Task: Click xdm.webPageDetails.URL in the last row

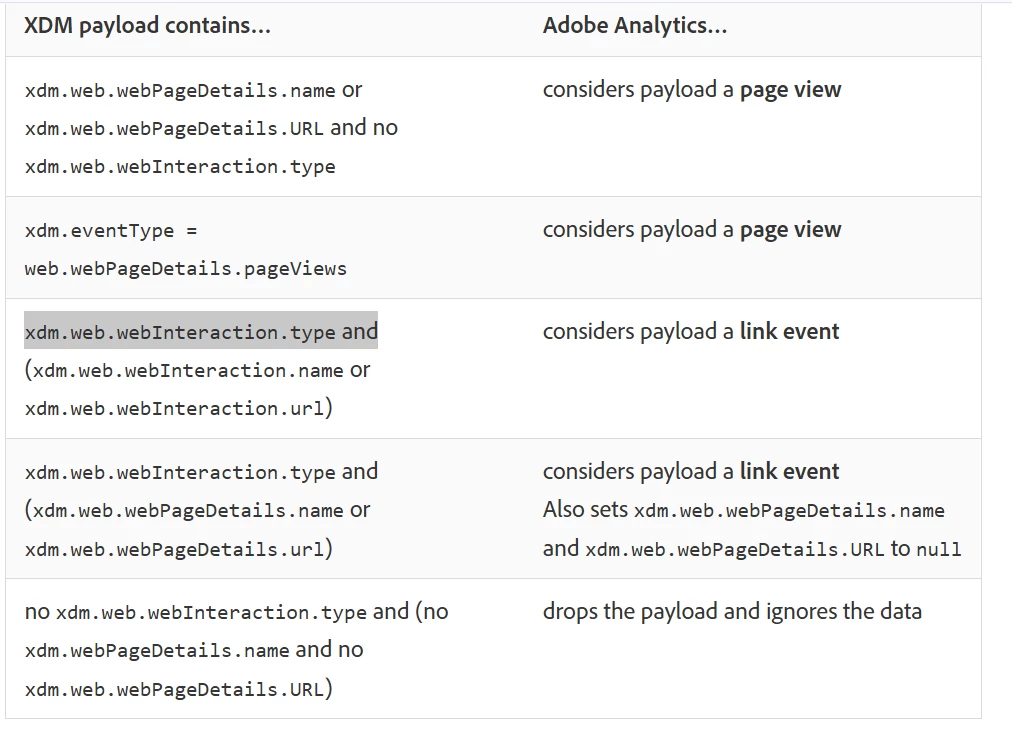Action: pyautogui.click(x=174, y=690)
